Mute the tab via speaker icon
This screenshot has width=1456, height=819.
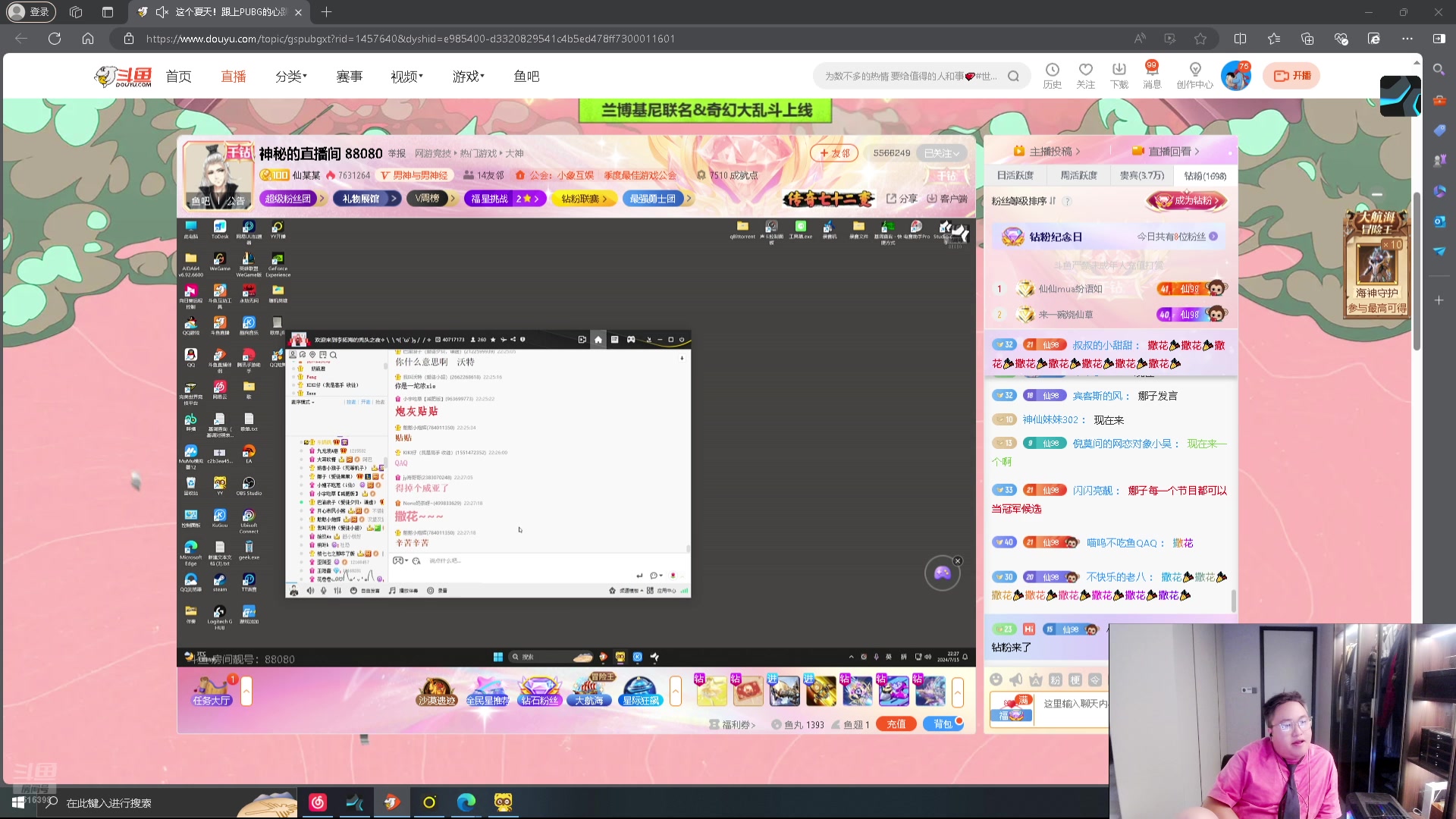(x=162, y=12)
